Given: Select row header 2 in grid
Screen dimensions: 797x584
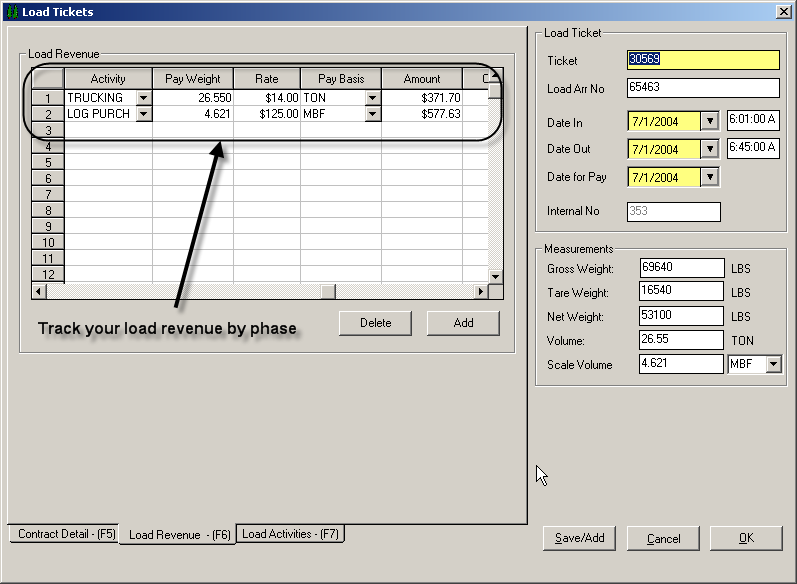Looking at the screenshot, I should pyautogui.click(x=48, y=114).
